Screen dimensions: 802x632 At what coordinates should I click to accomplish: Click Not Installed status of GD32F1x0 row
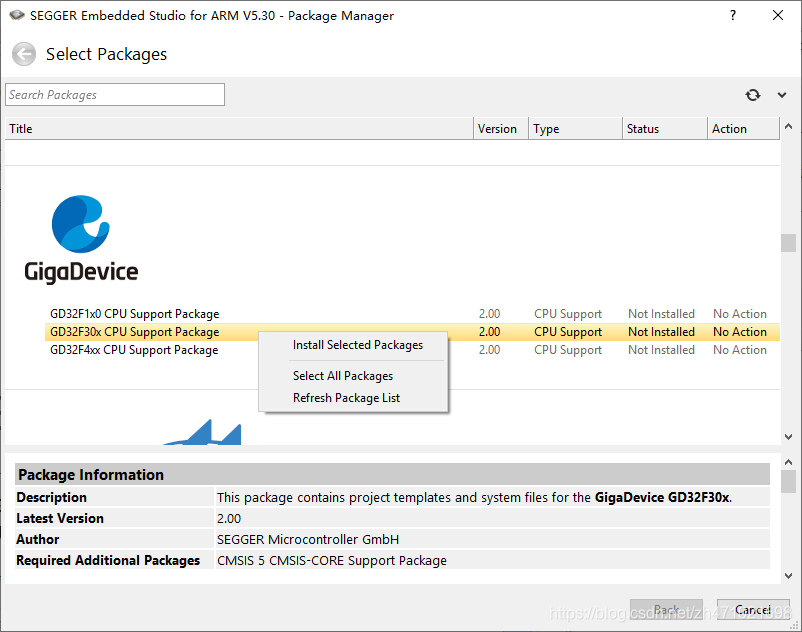pos(661,313)
